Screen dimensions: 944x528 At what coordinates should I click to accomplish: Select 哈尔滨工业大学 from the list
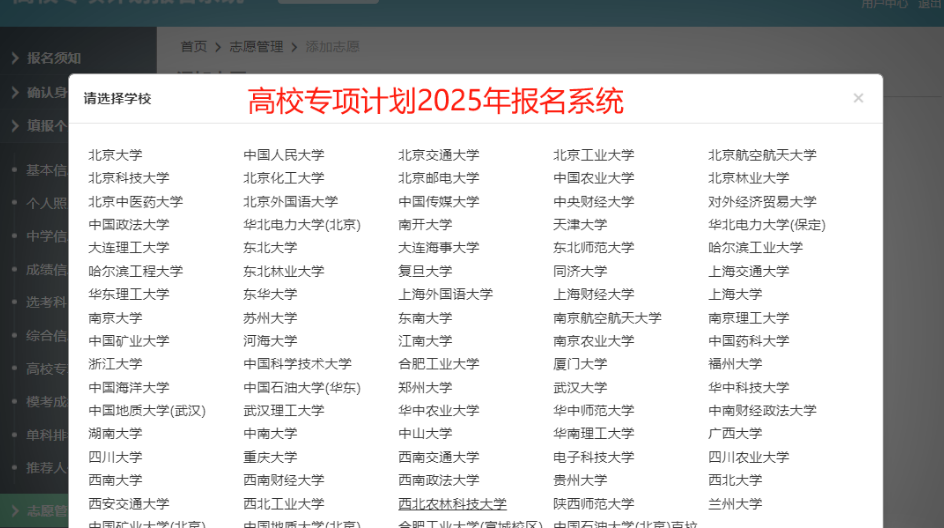(x=755, y=248)
